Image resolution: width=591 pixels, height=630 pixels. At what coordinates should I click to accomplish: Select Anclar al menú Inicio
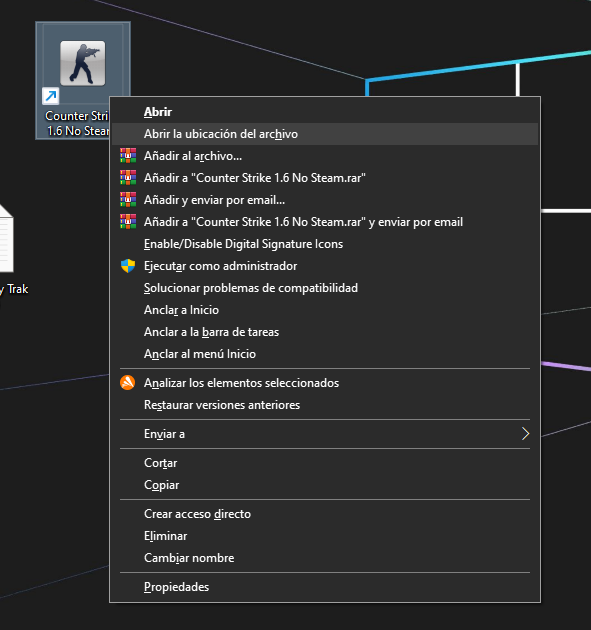tap(325, 354)
